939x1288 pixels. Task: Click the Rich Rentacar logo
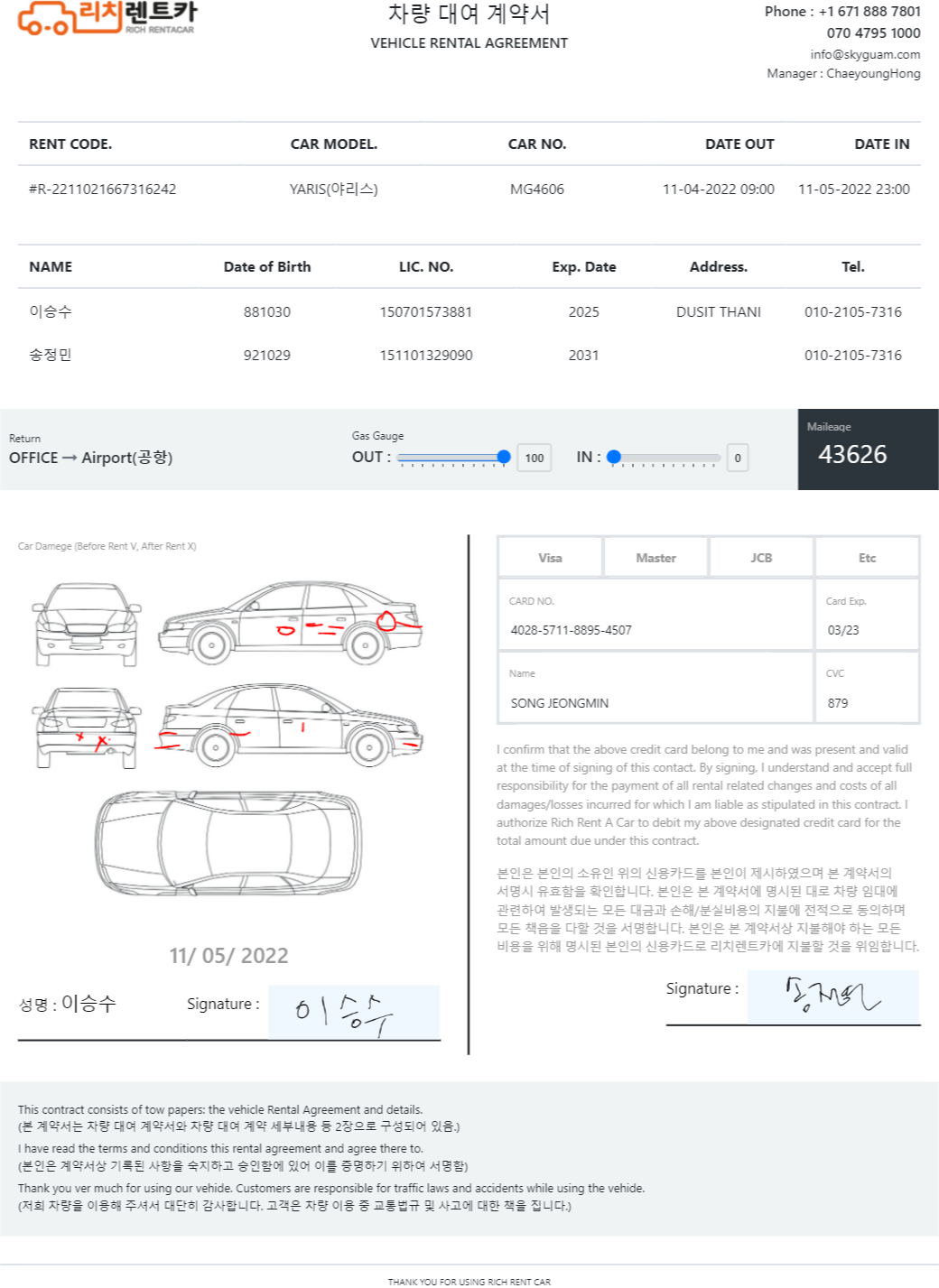coord(107,18)
